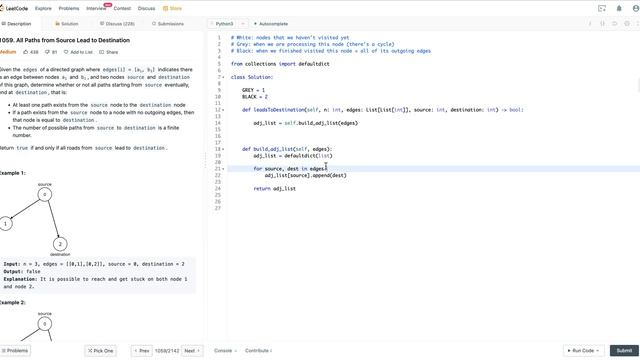
Task: Go to previous problem with Prev
Action: tap(142, 351)
